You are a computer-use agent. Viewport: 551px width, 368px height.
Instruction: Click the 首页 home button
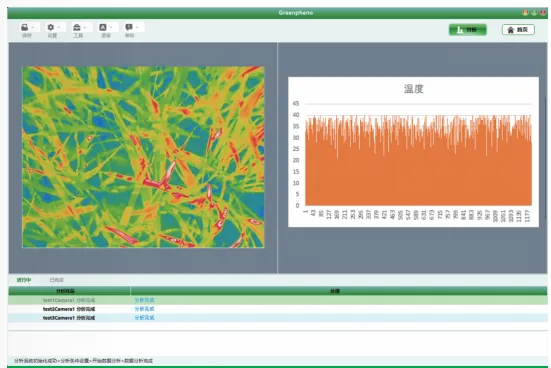518,30
